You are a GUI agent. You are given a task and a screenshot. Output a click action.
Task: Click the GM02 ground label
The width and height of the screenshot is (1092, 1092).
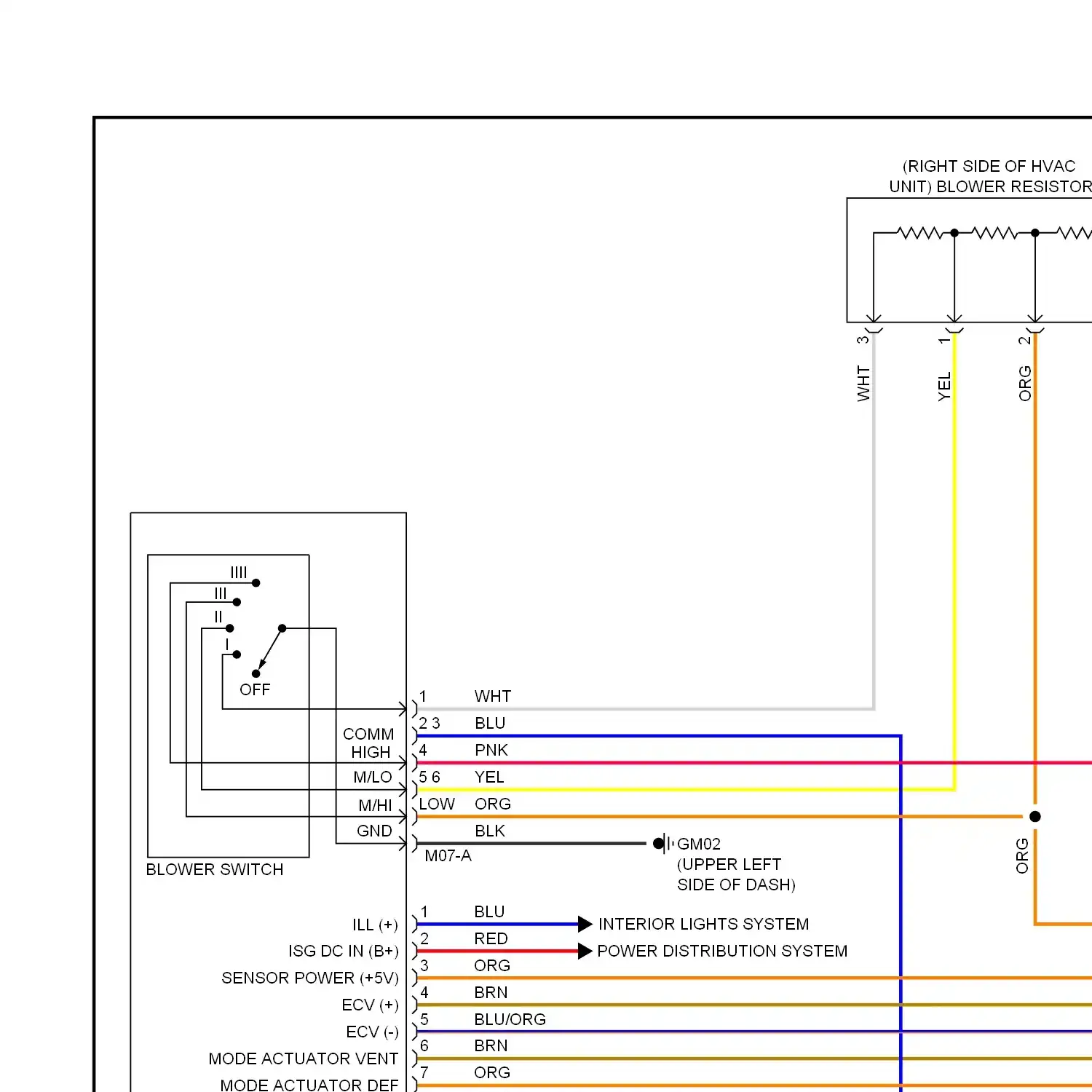(x=699, y=844)
